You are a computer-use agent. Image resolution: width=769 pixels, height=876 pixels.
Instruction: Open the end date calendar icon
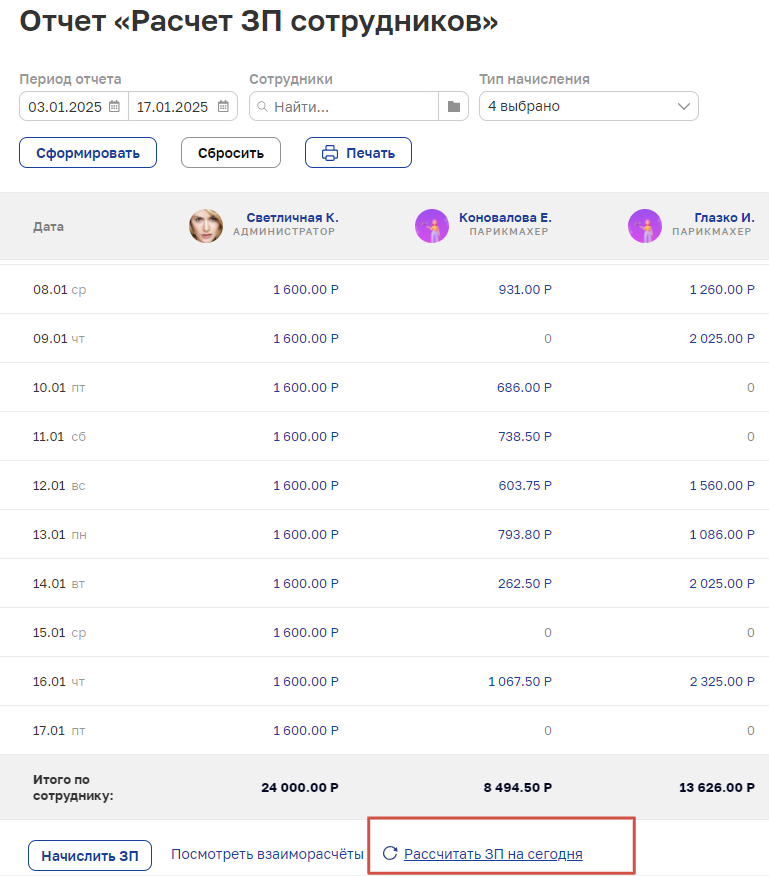(x=223, y=106)
